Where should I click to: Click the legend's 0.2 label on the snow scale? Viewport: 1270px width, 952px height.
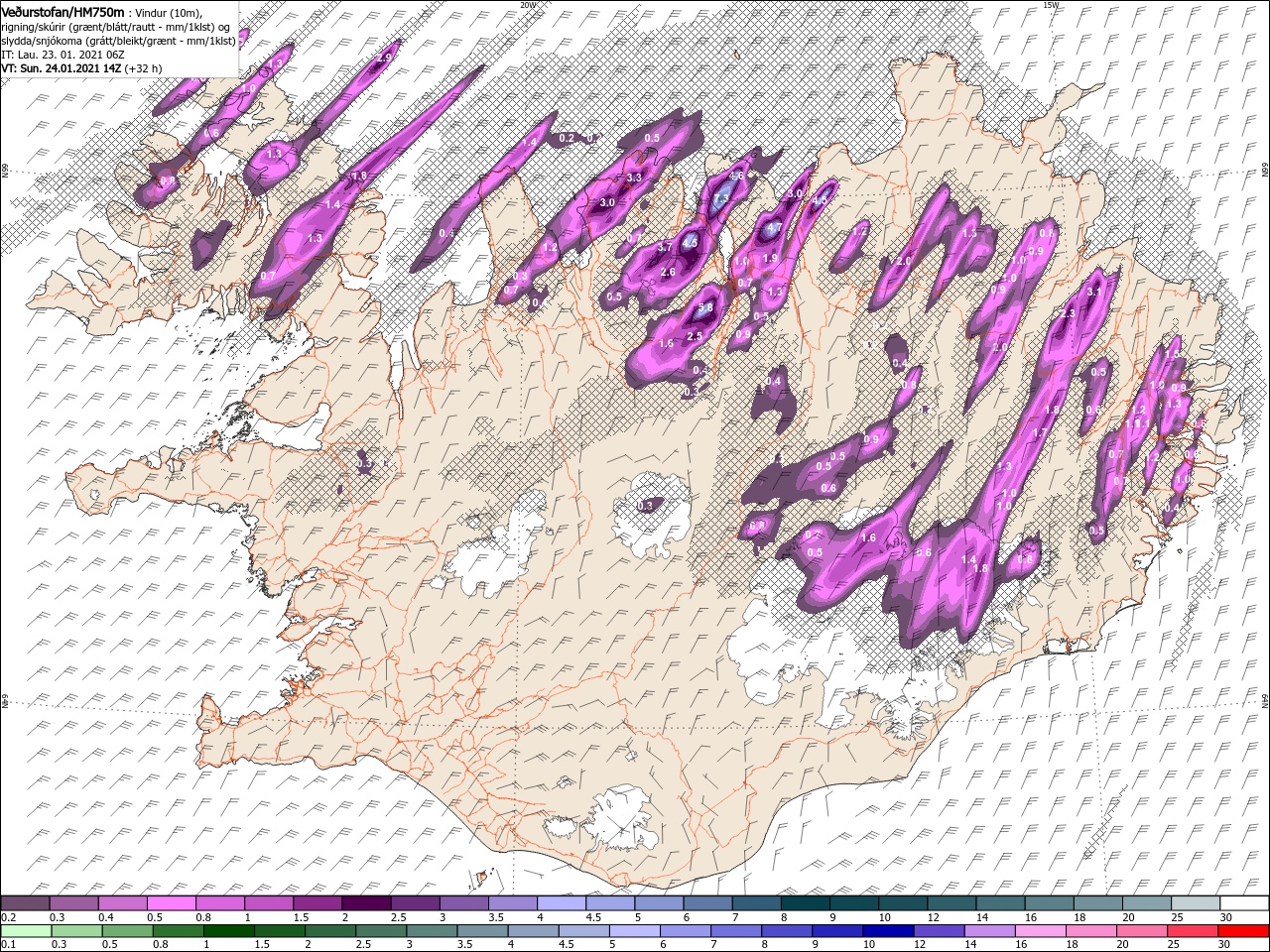click(8, 917)
